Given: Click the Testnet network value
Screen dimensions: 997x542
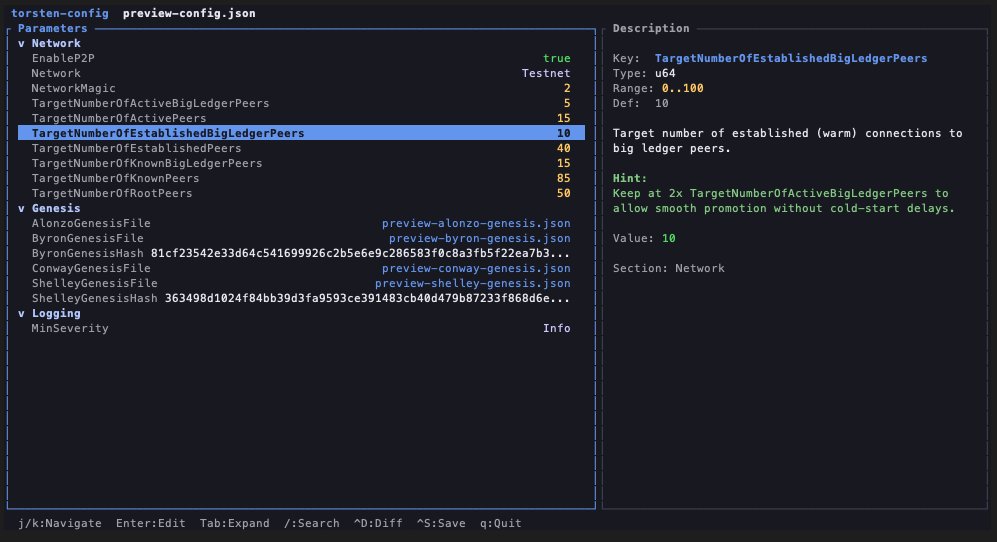Looking at the screenshot, I should point(546,73).
